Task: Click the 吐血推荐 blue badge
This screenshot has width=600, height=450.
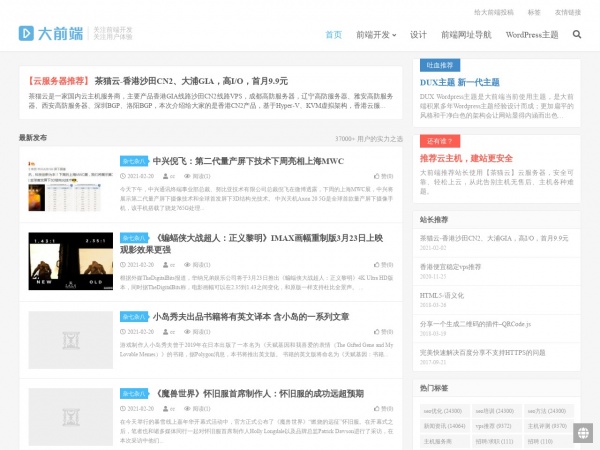Action: click(x=440, y=65)
